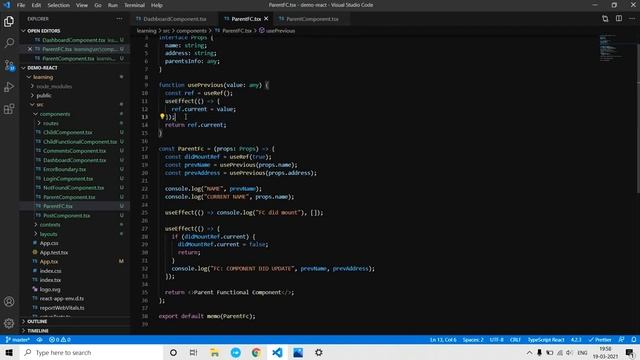Open the Source Control view
640x360 pixels.
point(9,65)
